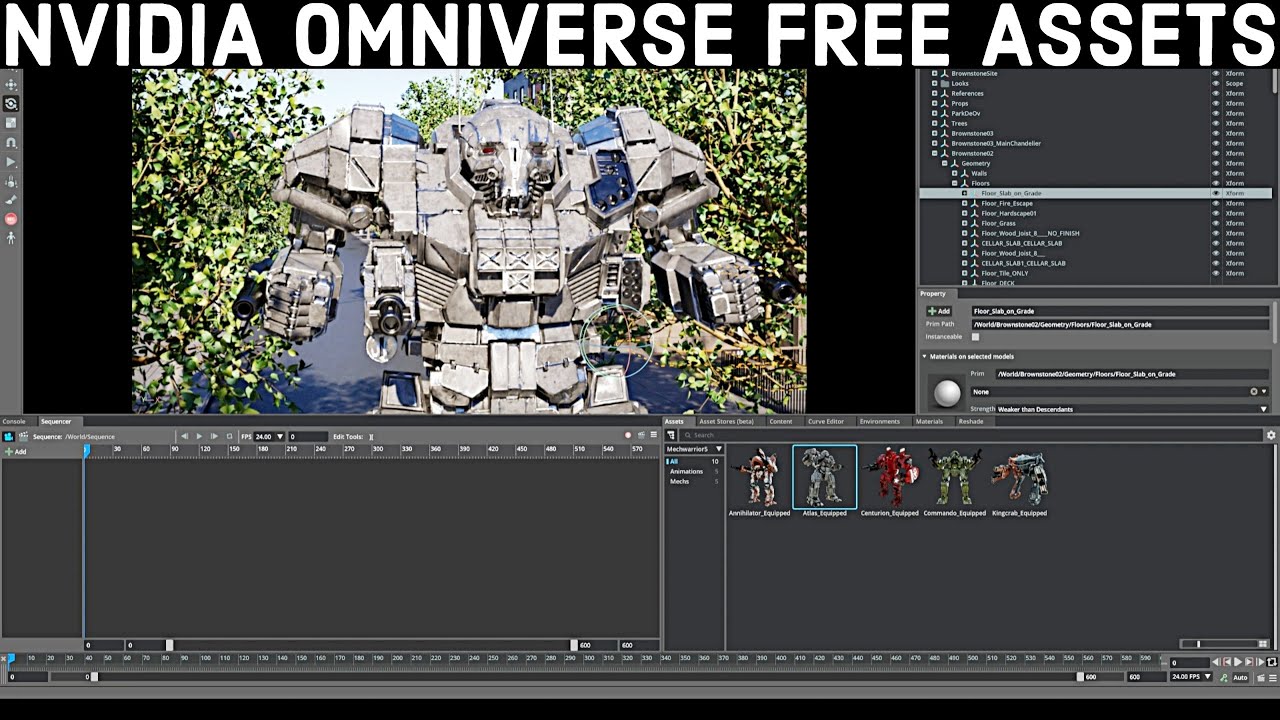1280x720 pixels.
Task: Select the Scale tool in left toolbar
Action: coord(11,123)
